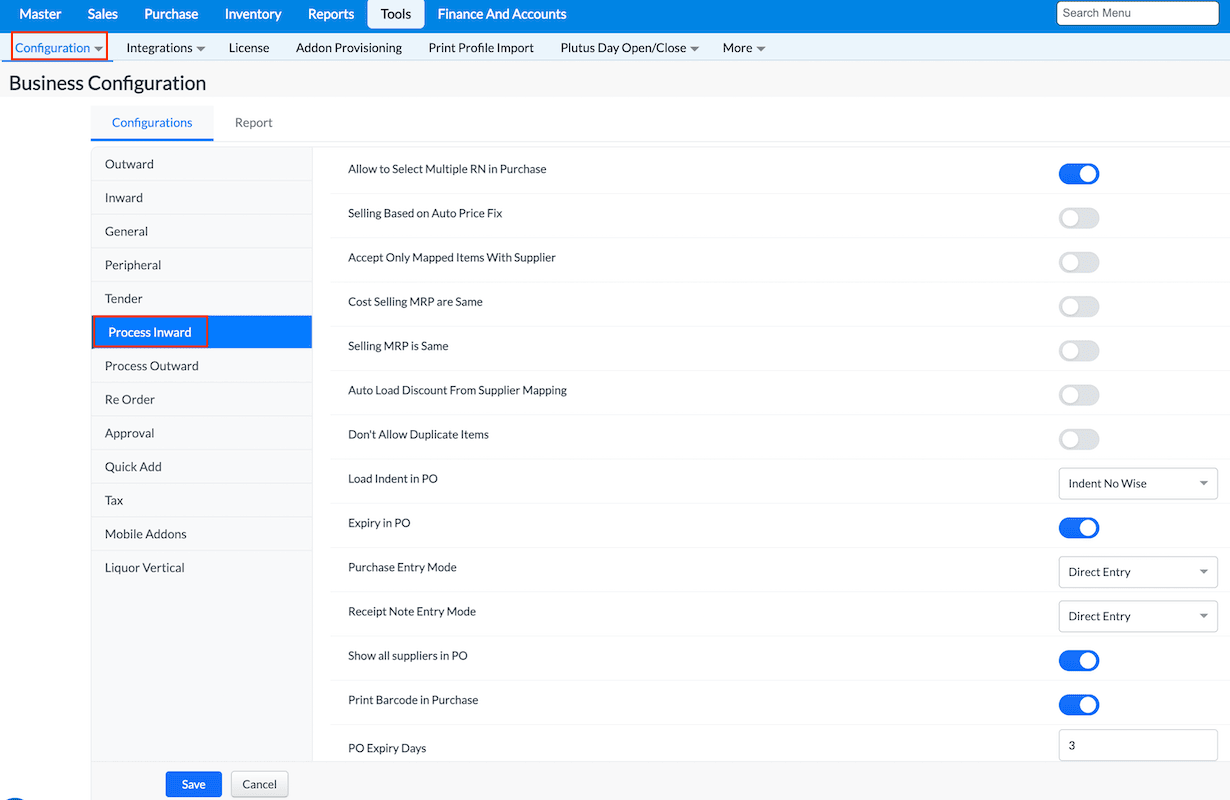Viewport: 1230px width, 800px height.
Task: Select the Peripheral category
Action: [201, 265]
